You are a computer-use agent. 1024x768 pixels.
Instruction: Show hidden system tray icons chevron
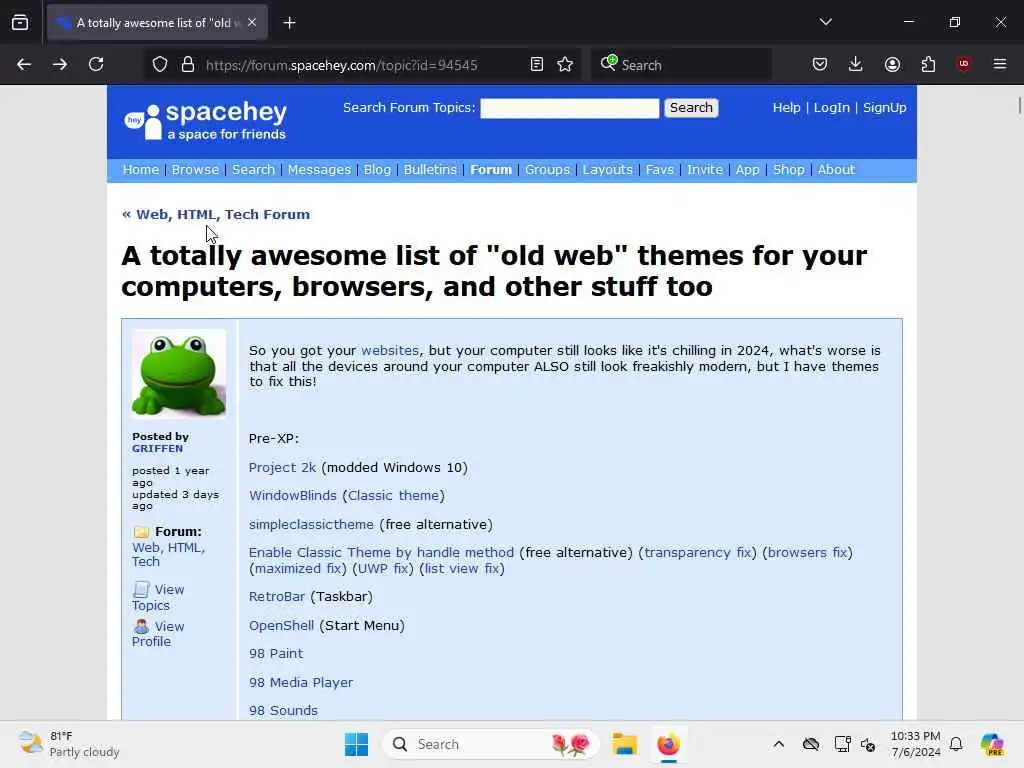pos(778,744)
